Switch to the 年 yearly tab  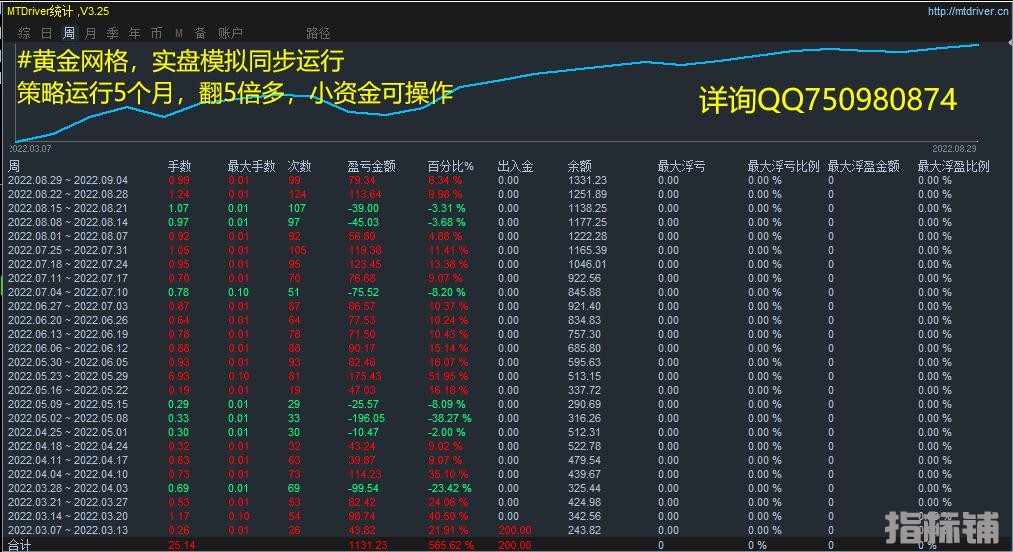click(x=134, y=33)
